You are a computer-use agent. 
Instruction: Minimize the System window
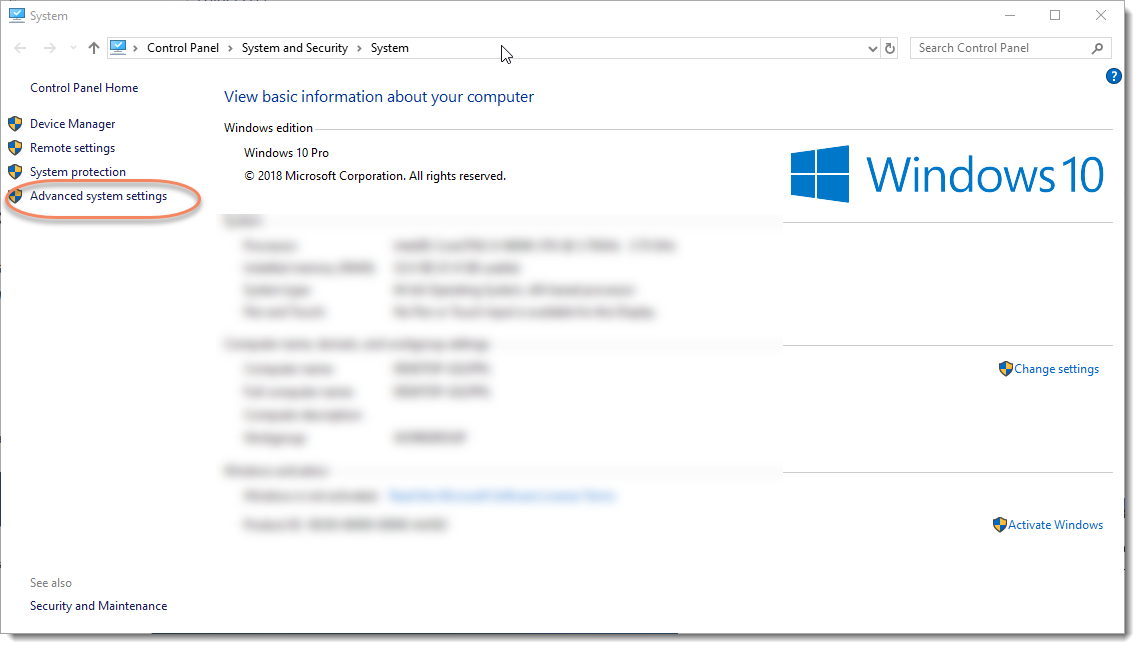tap(1010, 15)
